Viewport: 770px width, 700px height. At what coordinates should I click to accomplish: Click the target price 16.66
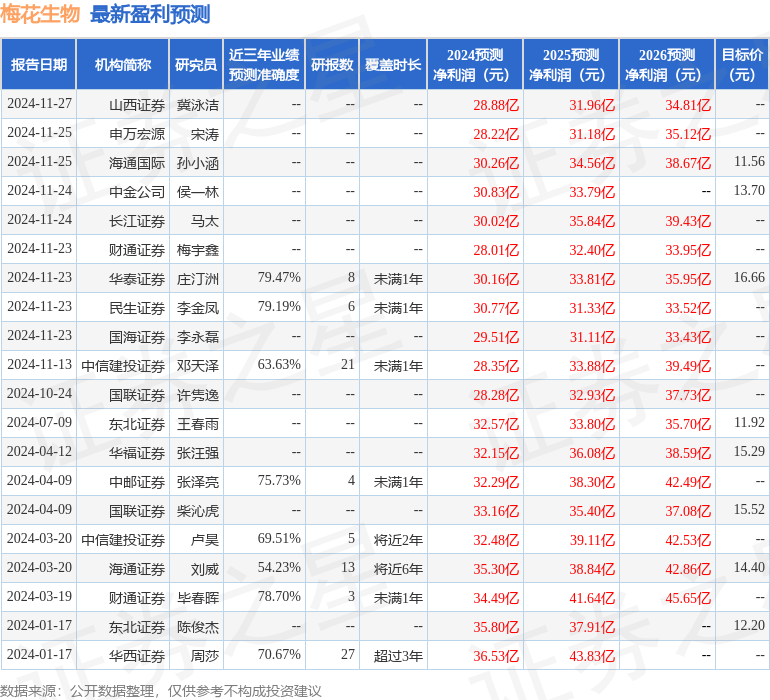pos(749,278)
